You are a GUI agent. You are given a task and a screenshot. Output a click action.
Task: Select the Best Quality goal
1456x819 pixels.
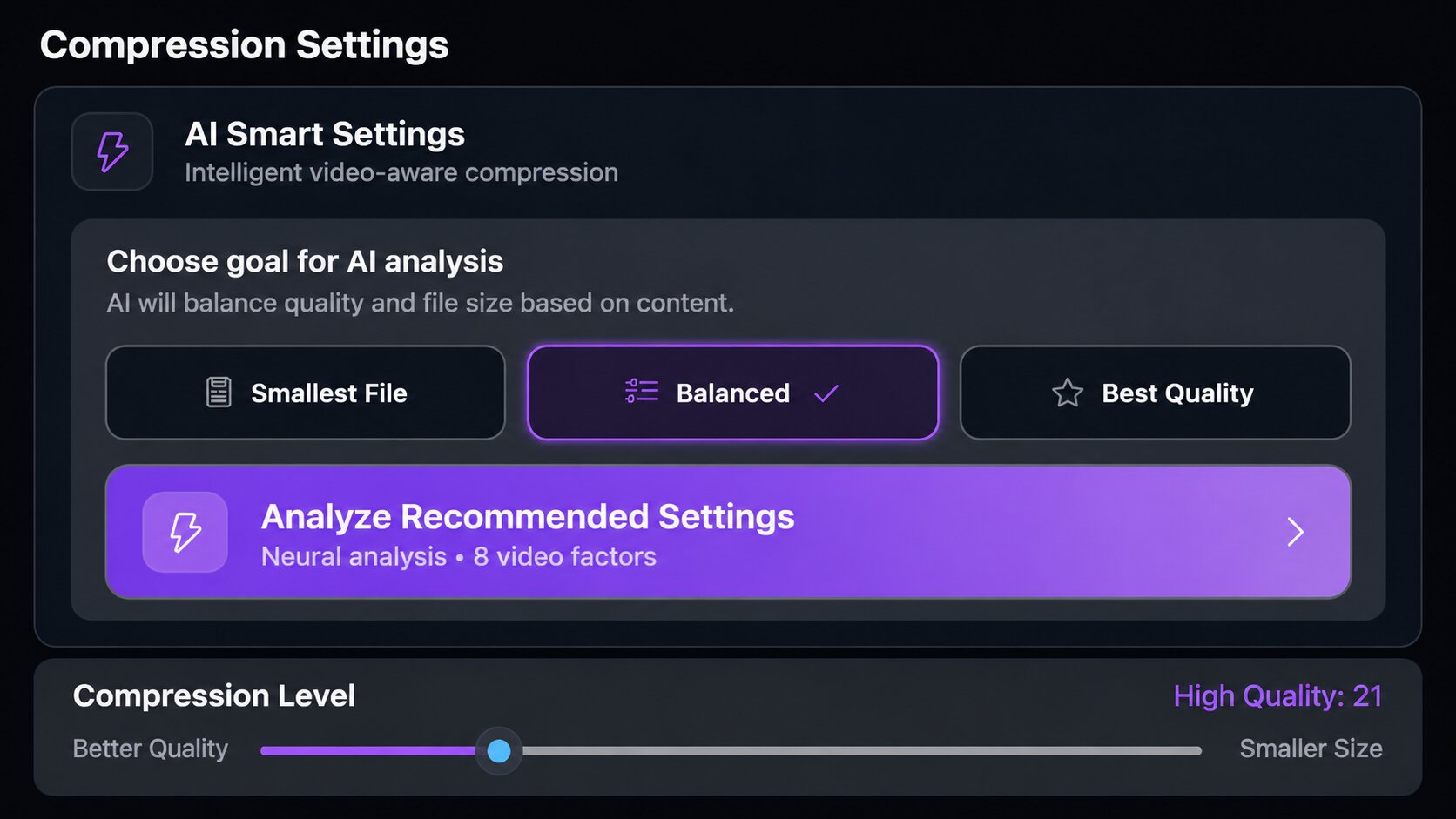[1156, 393]
